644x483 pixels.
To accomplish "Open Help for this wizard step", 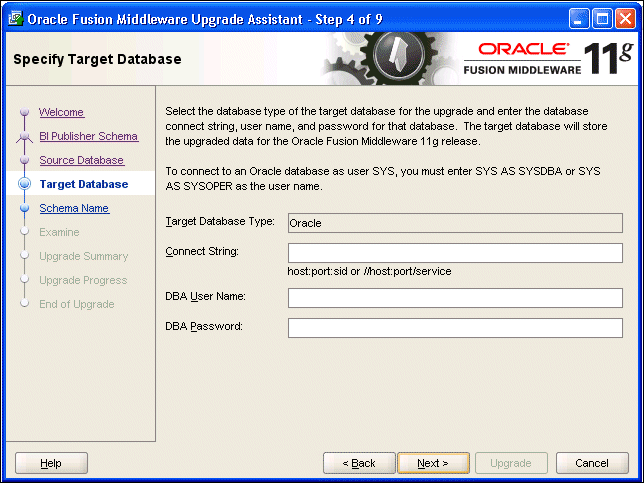I will [x=51, y=463].
